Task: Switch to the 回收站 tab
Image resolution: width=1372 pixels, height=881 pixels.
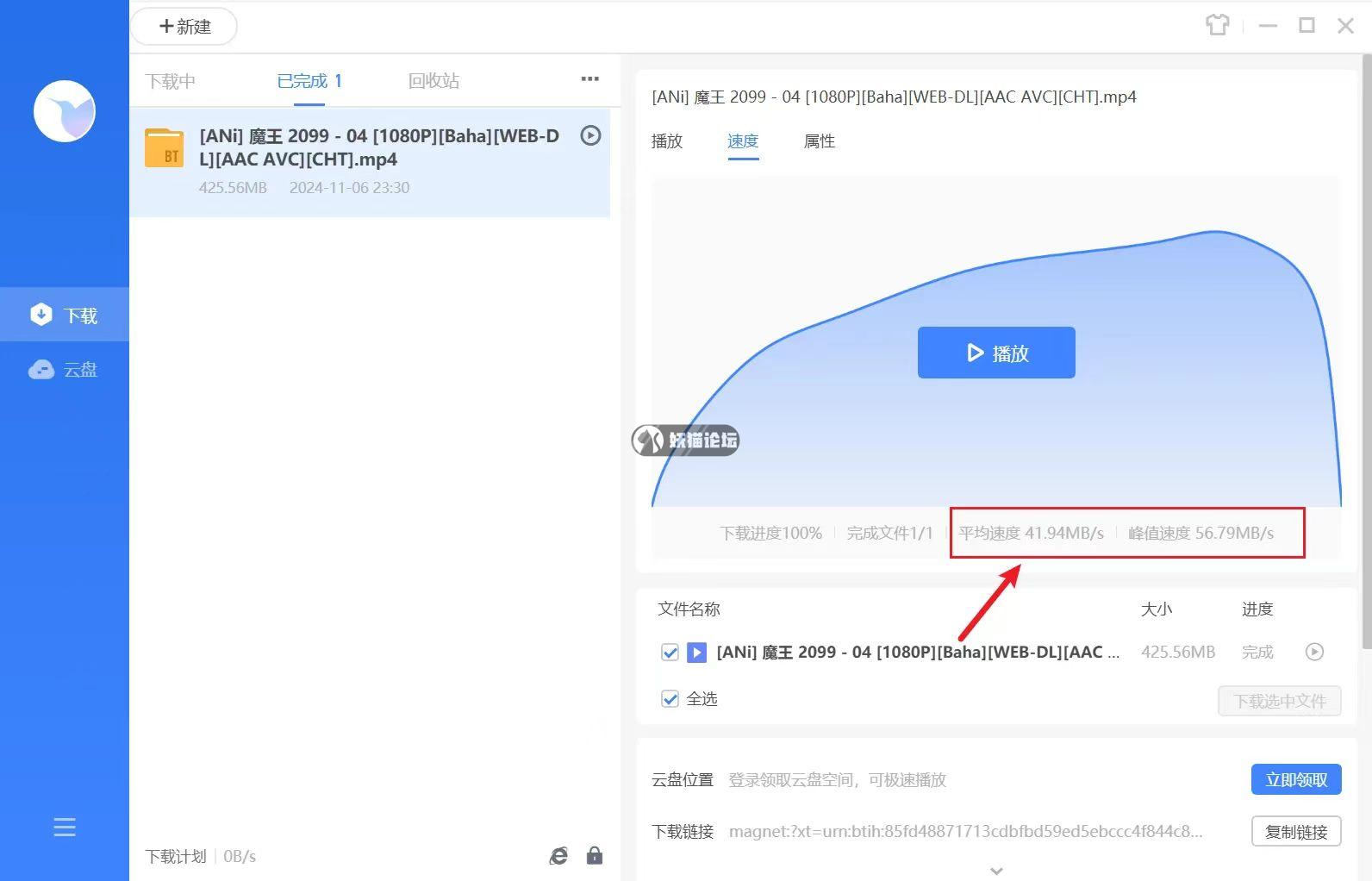Action: click(433, 81)
